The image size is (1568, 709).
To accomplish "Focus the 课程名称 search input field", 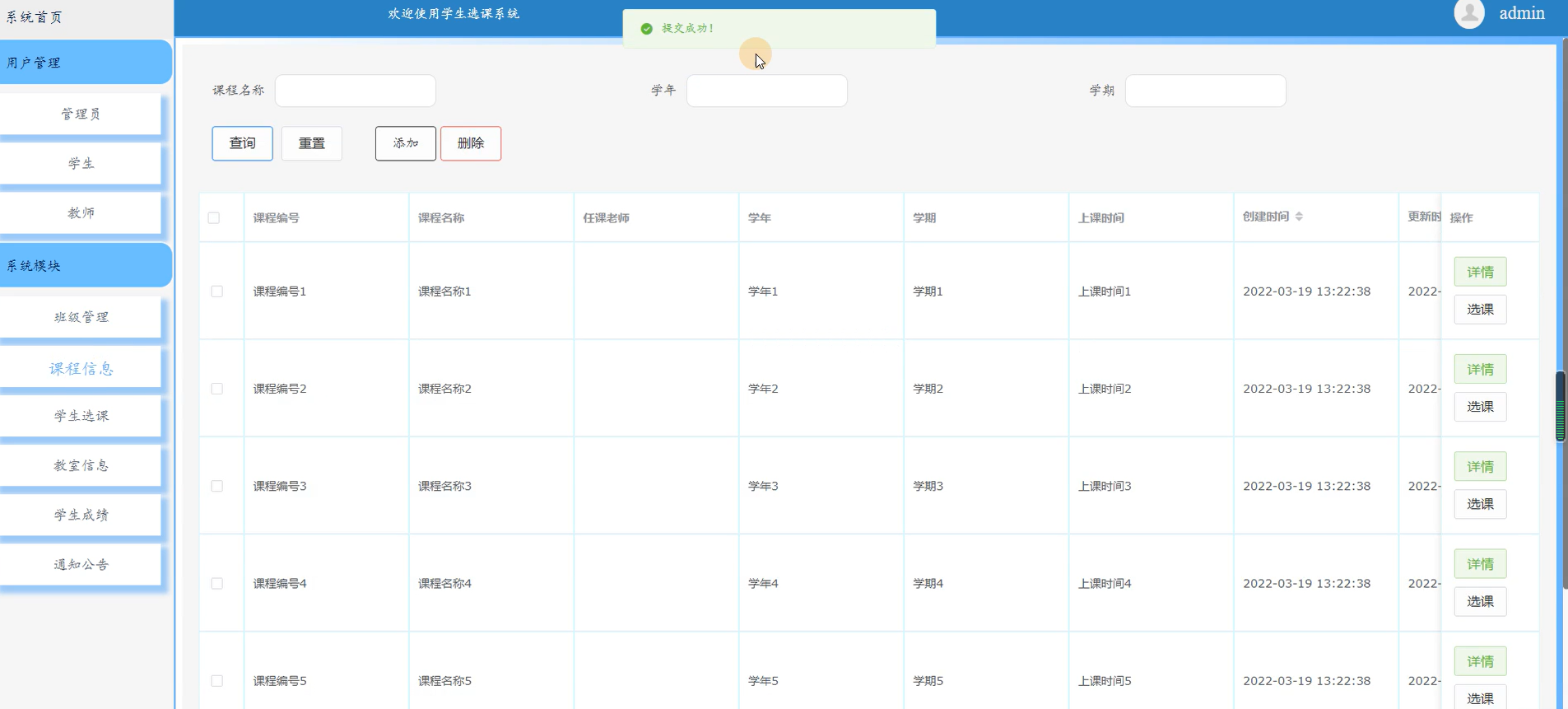I will tap(356, 91).
